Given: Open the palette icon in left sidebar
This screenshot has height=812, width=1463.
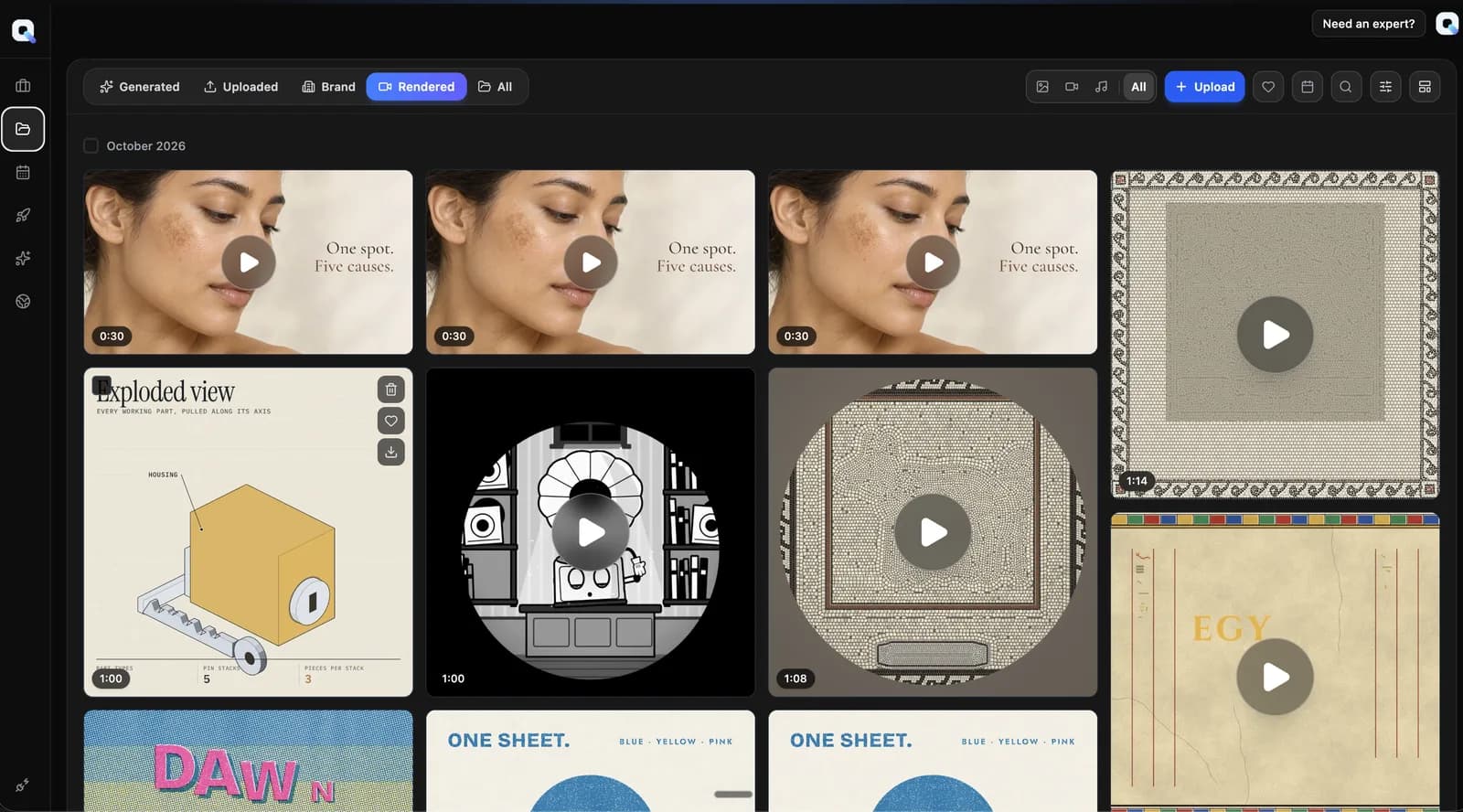Looking at the screenshot, I should (23, 301).
